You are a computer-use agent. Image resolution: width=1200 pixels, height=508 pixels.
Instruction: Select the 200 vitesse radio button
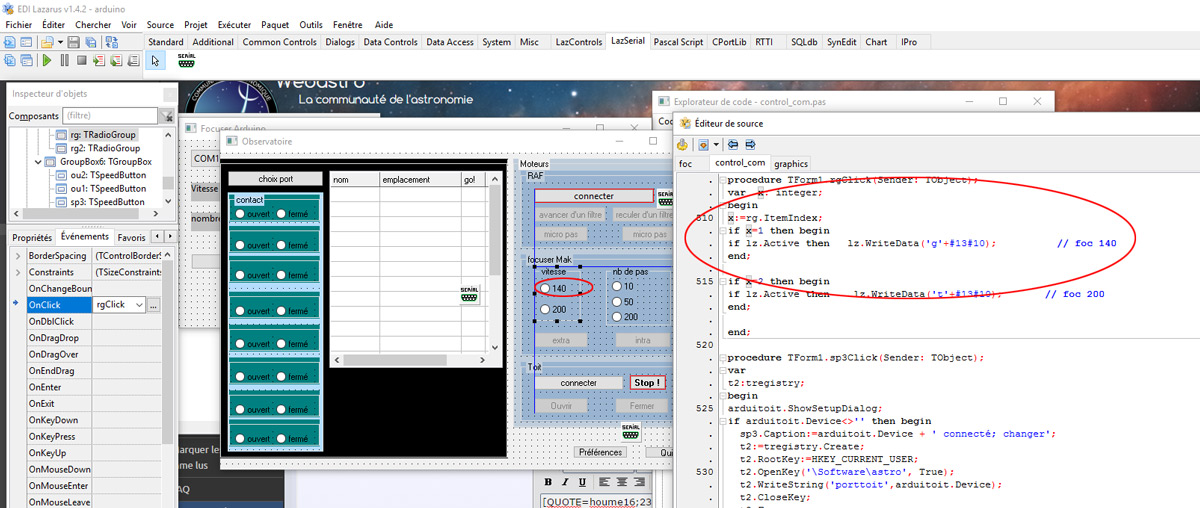pyautogui.click(x=545, y=310)
